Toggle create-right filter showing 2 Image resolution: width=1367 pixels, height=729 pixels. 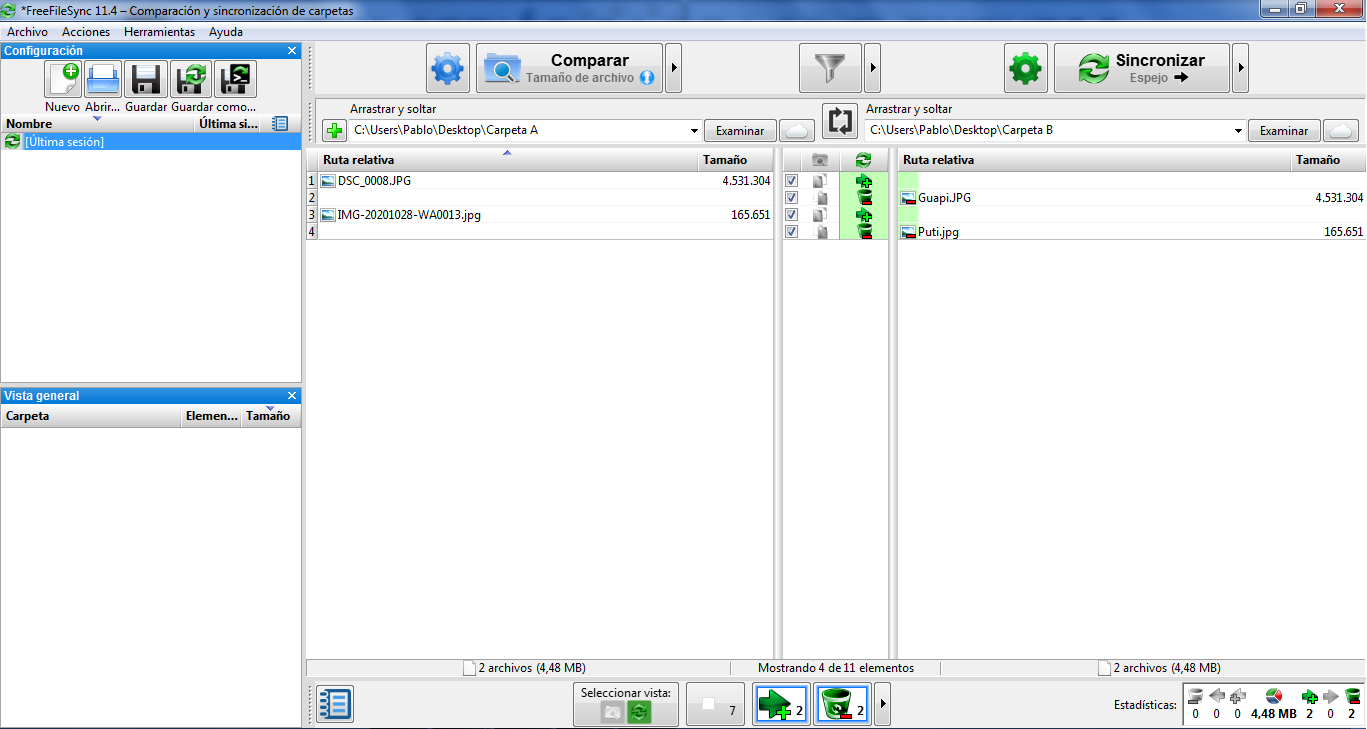[781, 704]
